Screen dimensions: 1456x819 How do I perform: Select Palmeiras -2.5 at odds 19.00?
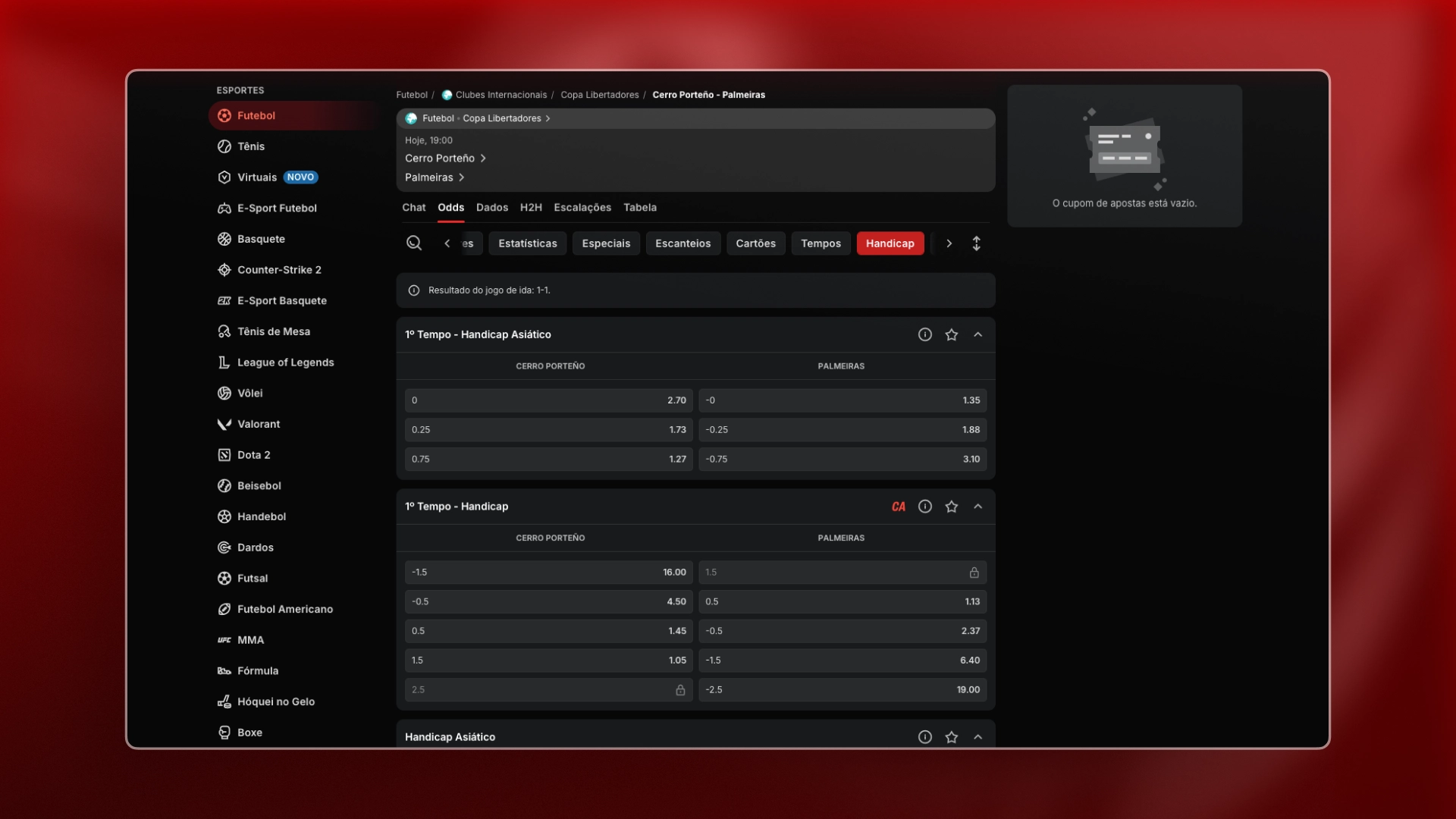843,690
